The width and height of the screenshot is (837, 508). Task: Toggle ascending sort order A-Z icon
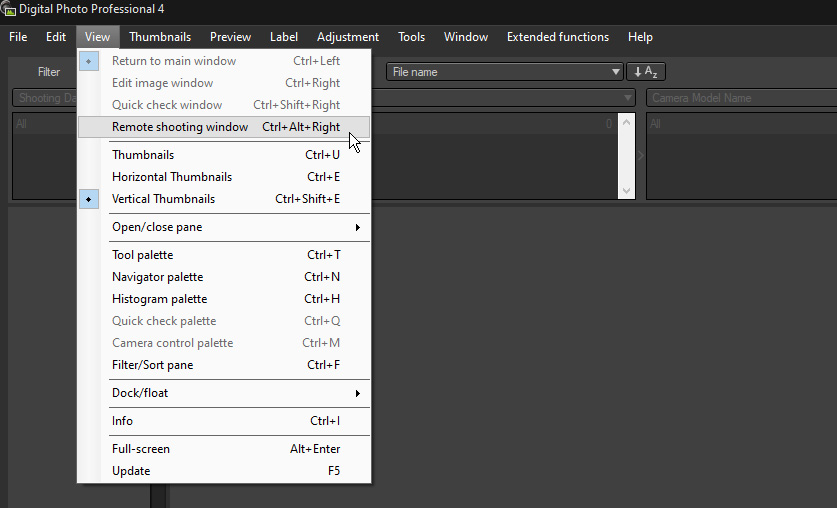pyautogui.click(x=646, y=72)
